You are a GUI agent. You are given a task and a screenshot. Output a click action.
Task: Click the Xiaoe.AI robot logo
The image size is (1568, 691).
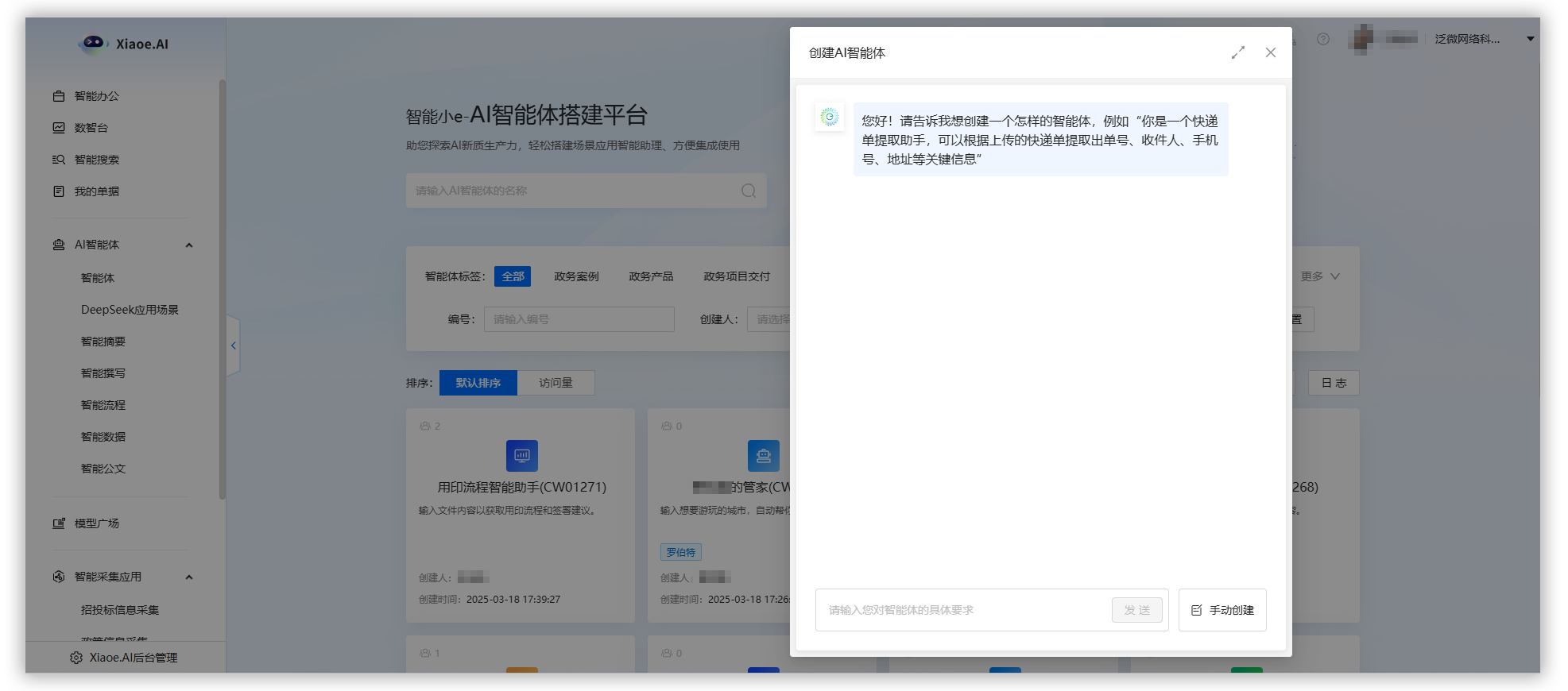pyautogui.click(x=93, y=43)
